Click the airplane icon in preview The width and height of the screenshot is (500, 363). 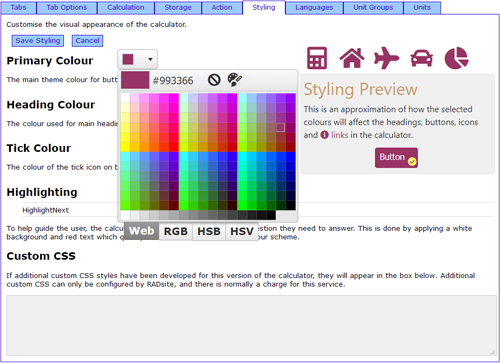point(386,58)
